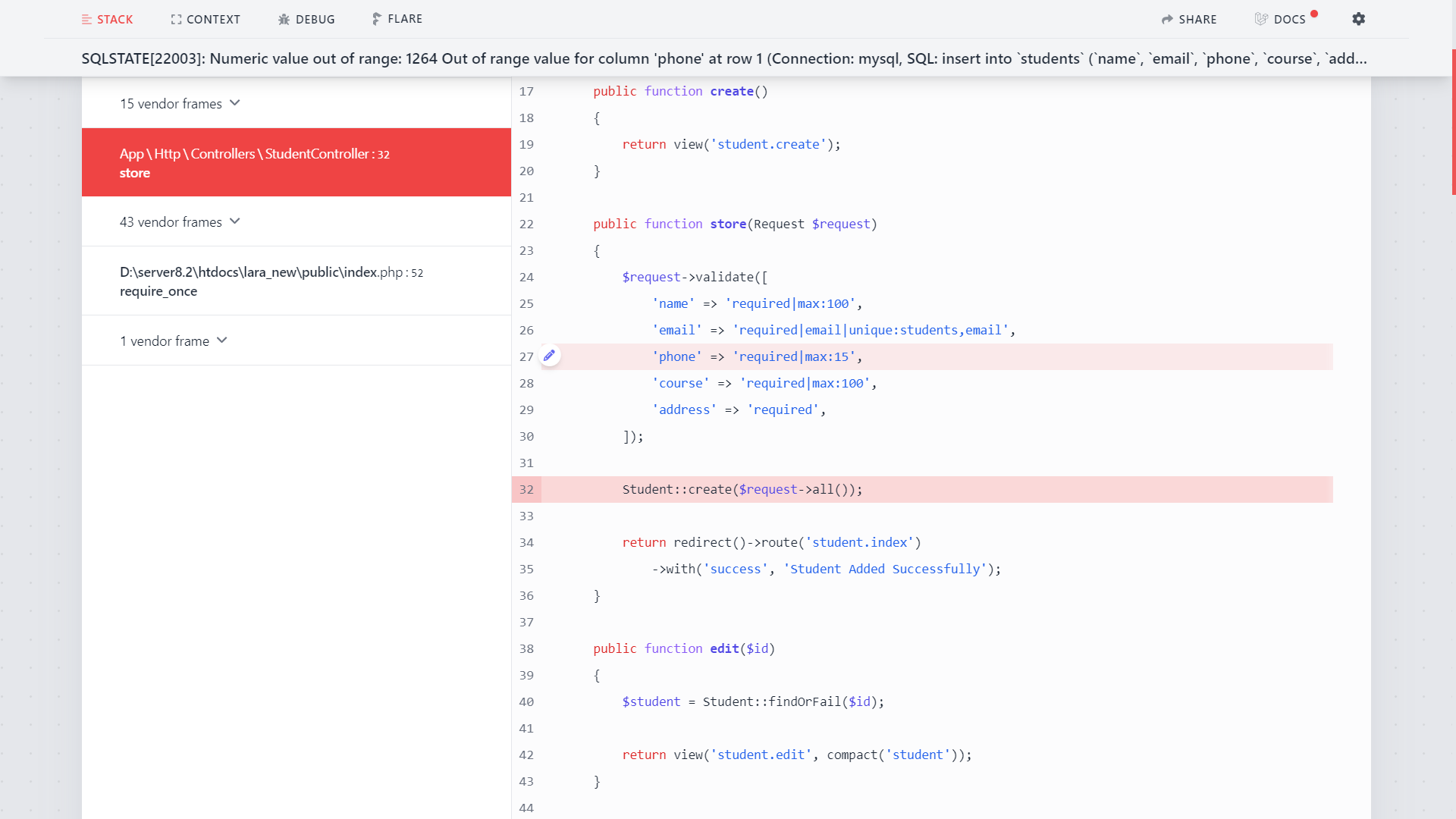1456x819 pixels.
Task: Click the Flare icon beside FLARE
Action: coord(376,19)
